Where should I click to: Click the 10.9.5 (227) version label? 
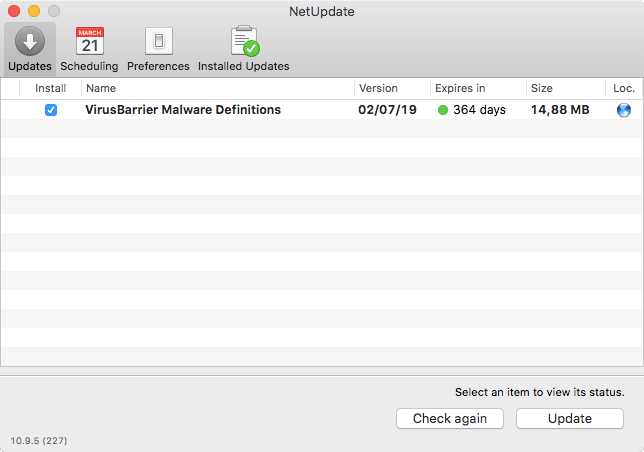39,441
